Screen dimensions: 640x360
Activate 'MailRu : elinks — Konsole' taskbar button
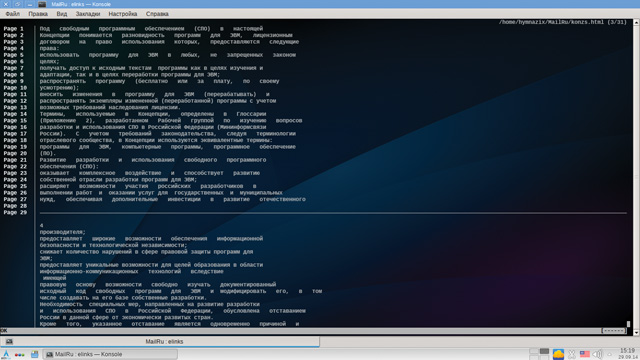click(x=110, y=354)
